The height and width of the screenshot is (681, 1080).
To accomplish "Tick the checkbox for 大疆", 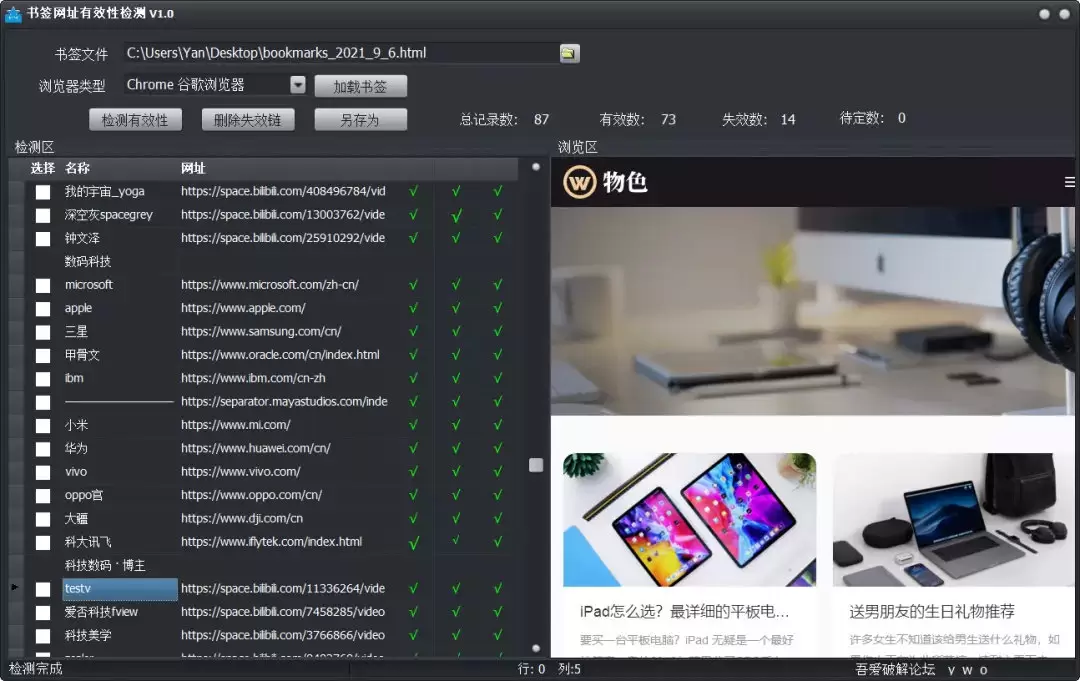I will coord(43,519).
